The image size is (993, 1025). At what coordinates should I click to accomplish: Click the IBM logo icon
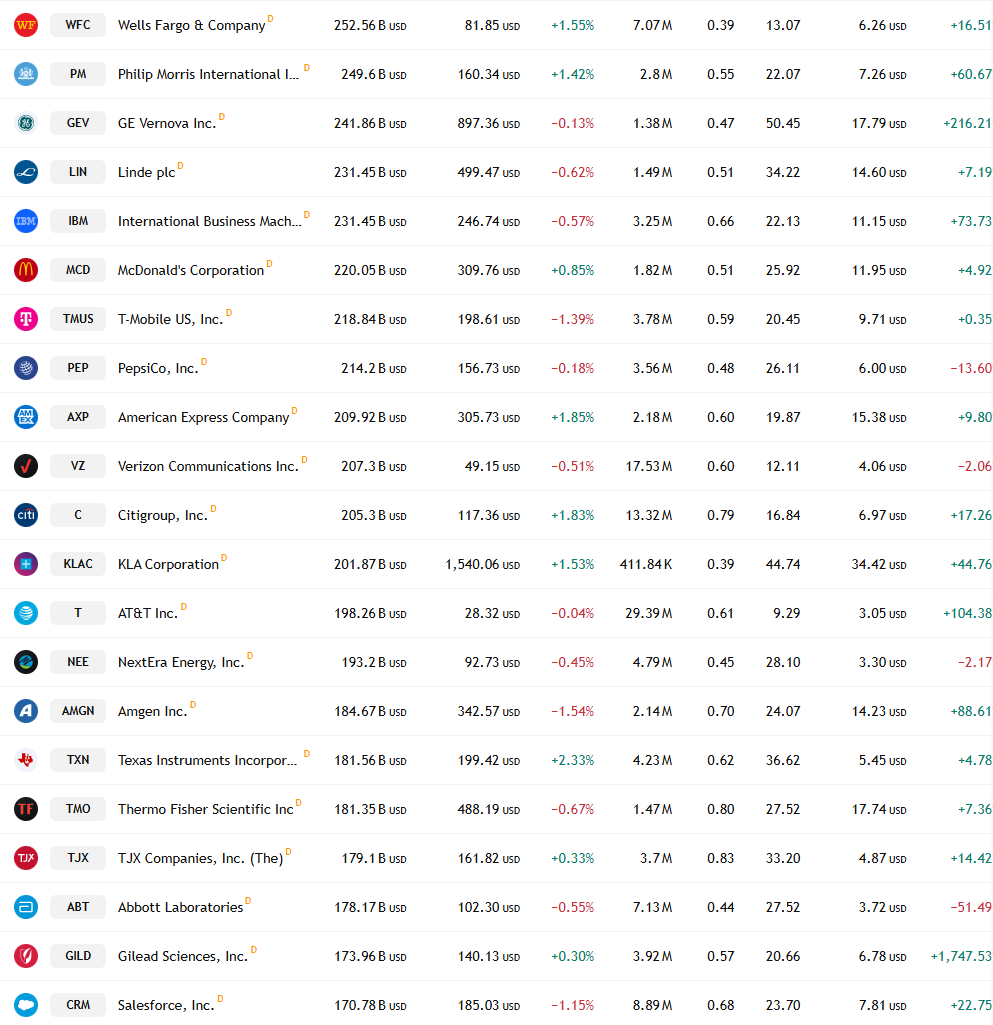[x=25, y=221]
